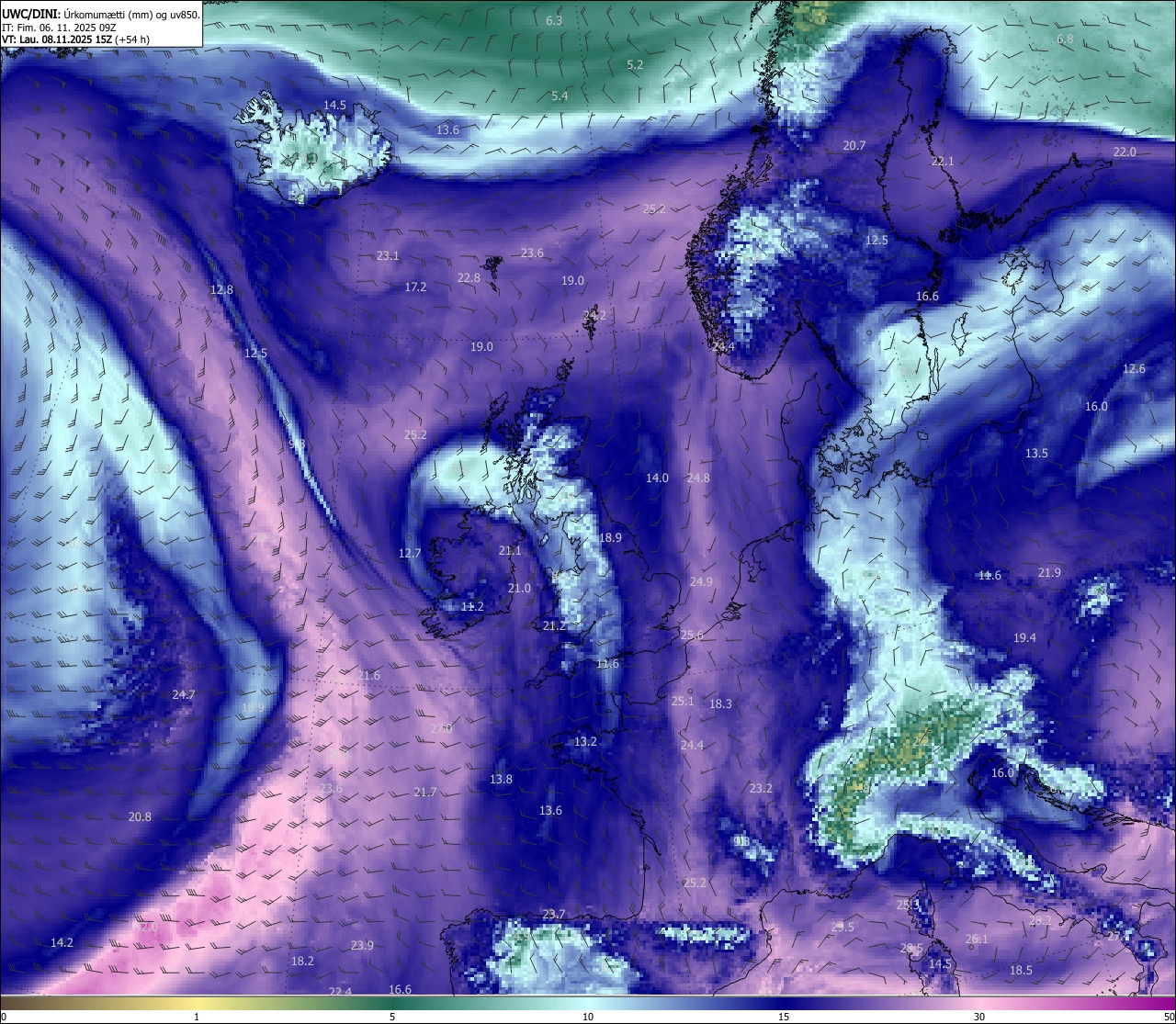The height and width of the screenshot is (1024, 1176).
Task: Click the color scale tick label '30'
Action: [x=979, y=1017]
